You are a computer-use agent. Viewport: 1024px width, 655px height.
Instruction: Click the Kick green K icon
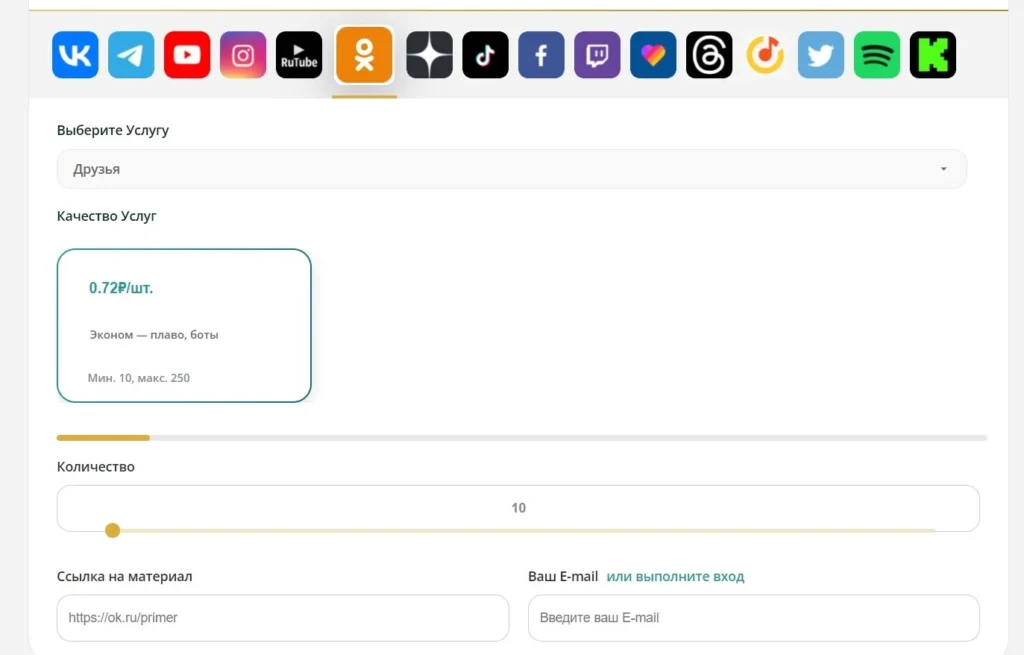coord(933,55)
